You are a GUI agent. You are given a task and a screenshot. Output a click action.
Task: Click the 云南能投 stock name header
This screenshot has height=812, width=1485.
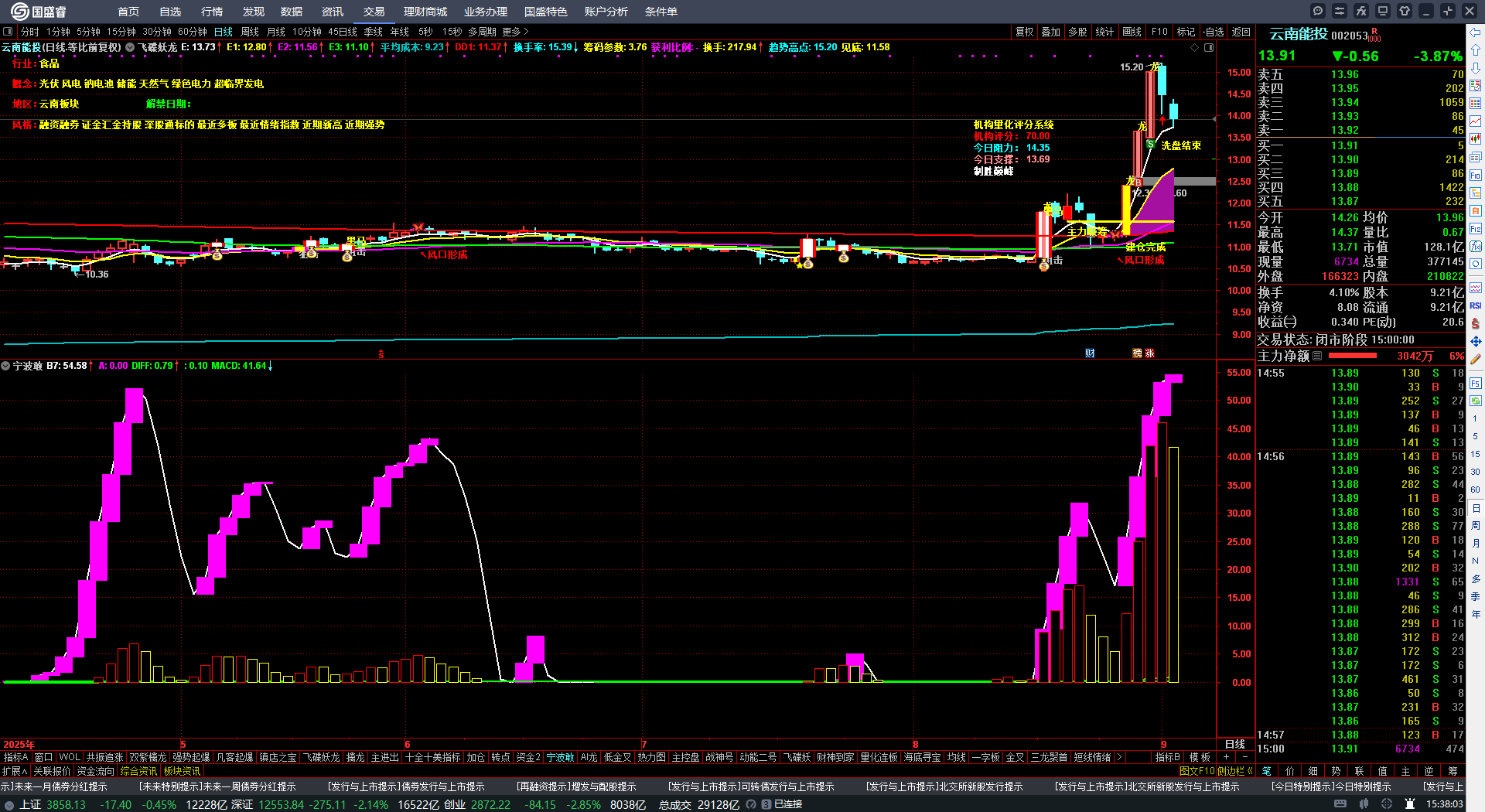[1299, 34]
